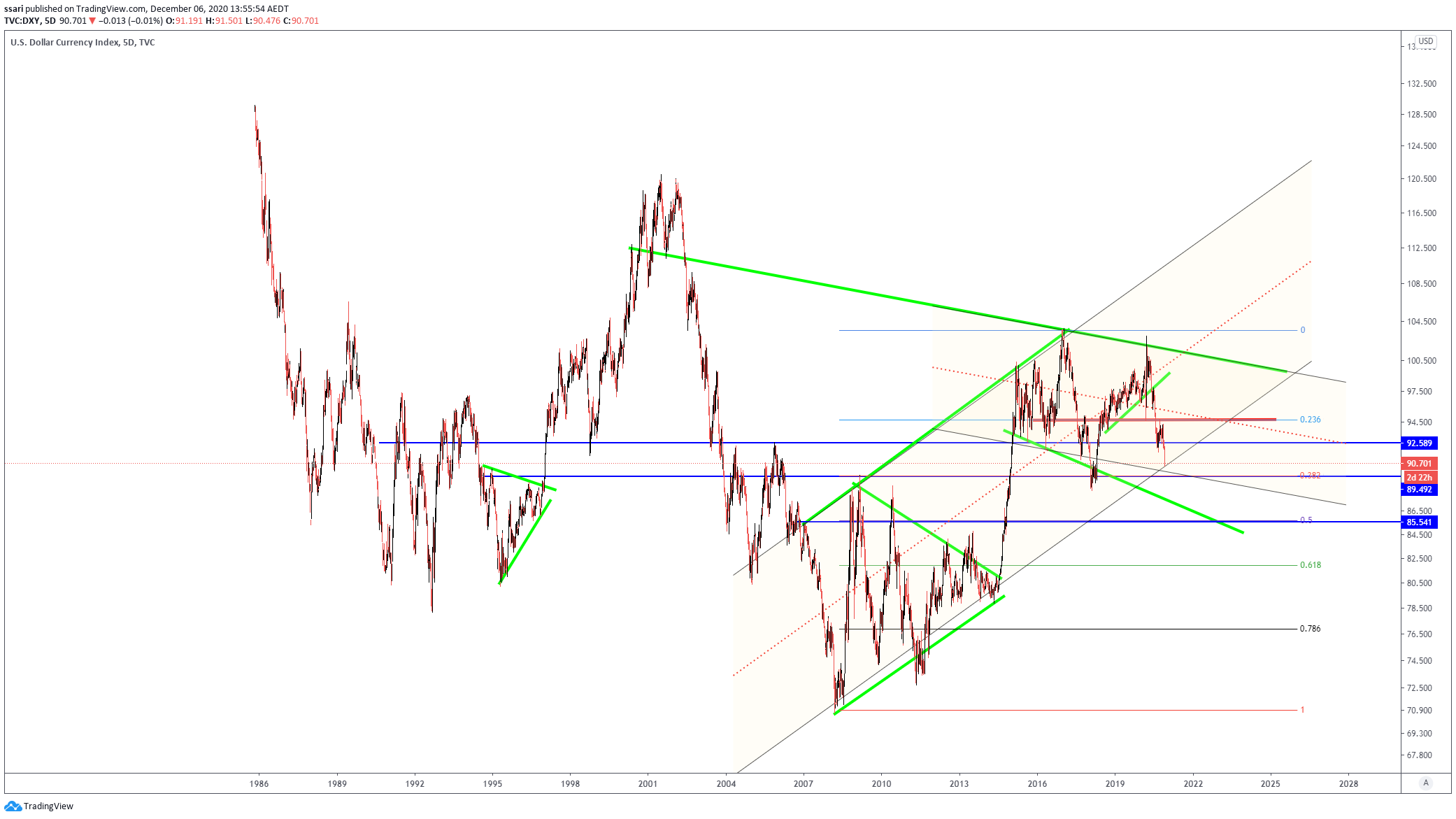Viewport: 1456px width, 819px height.
Task: Click the 1992 date on time axis
Action: click(415, 784)
